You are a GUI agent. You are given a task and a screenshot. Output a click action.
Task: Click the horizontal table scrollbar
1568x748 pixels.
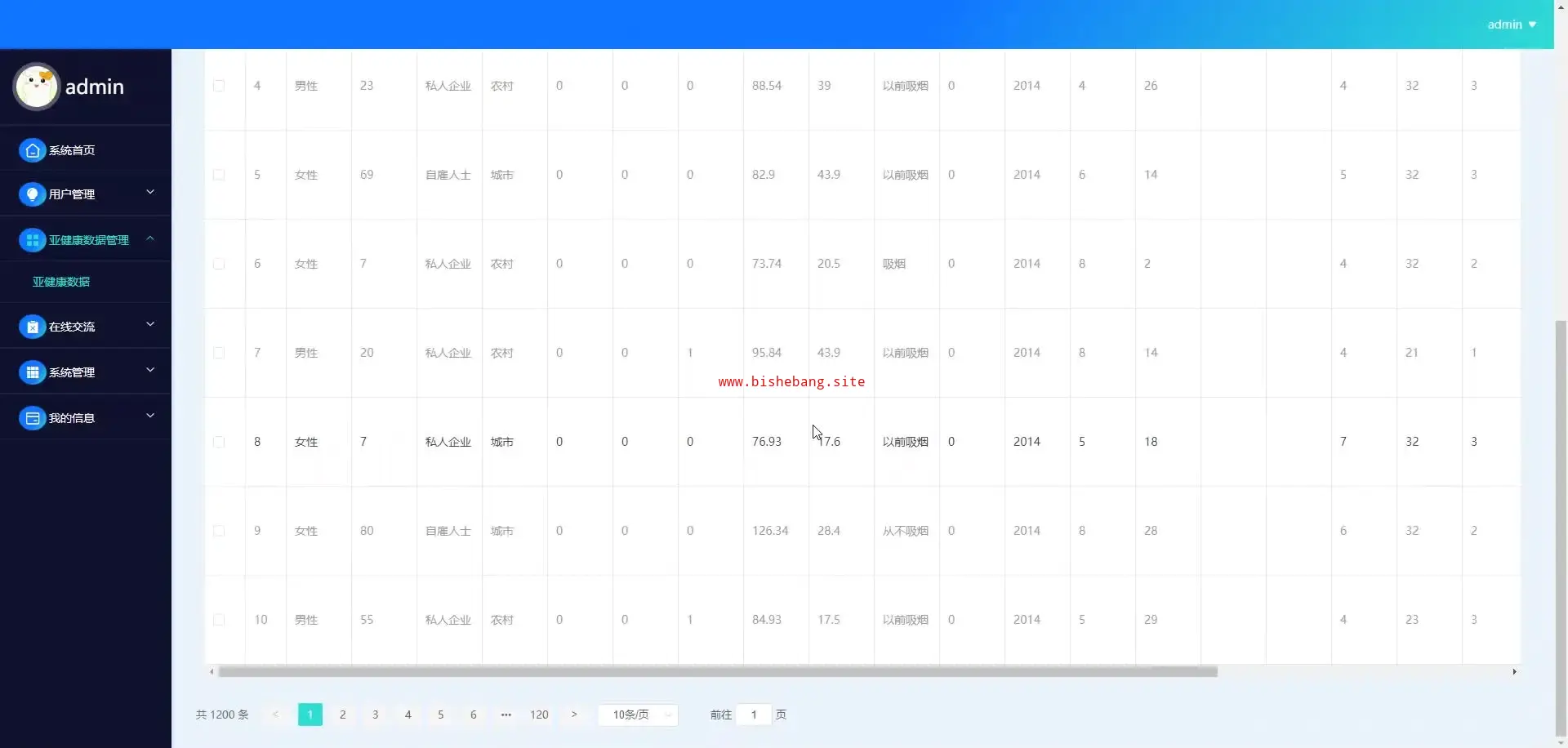click(718, 671)
